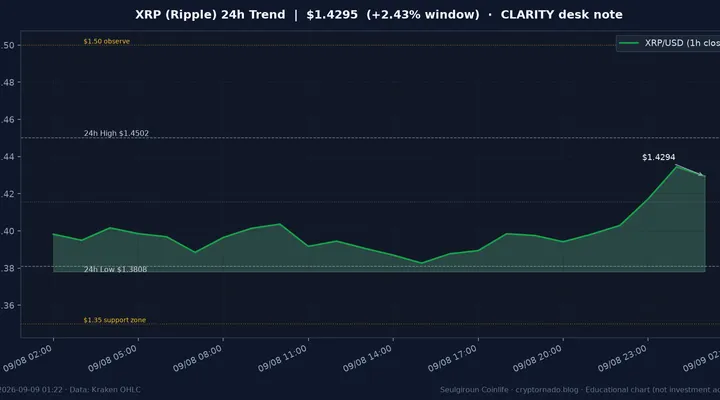Click the '$1.4294' last price annotation
Screen dimensions: 720x400
pyautogui.click(x=658, y=158)
